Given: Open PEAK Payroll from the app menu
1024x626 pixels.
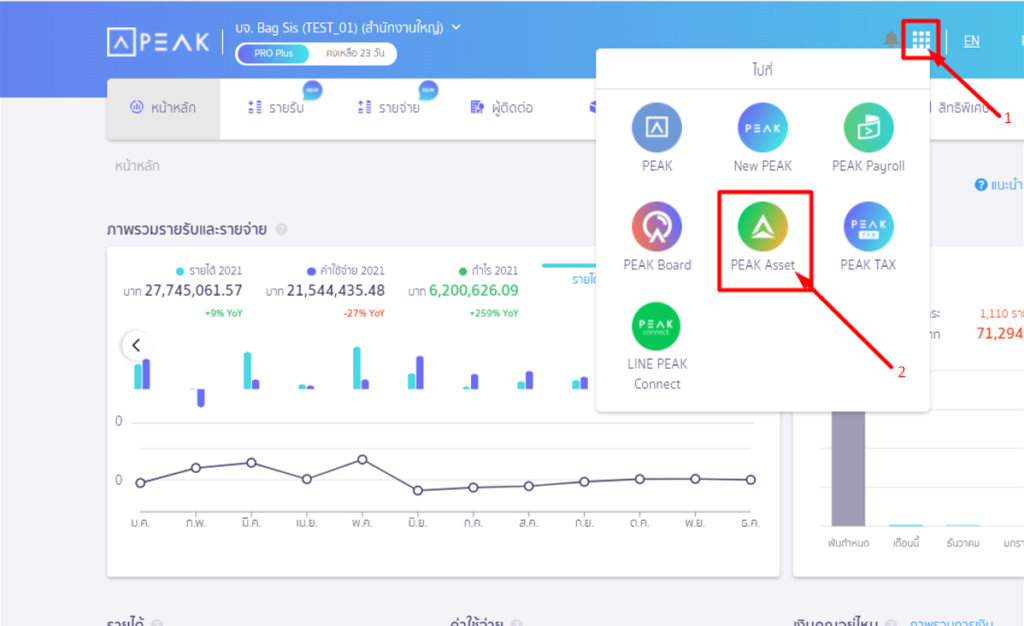Looking at the screenshot, I should (868, 138).
